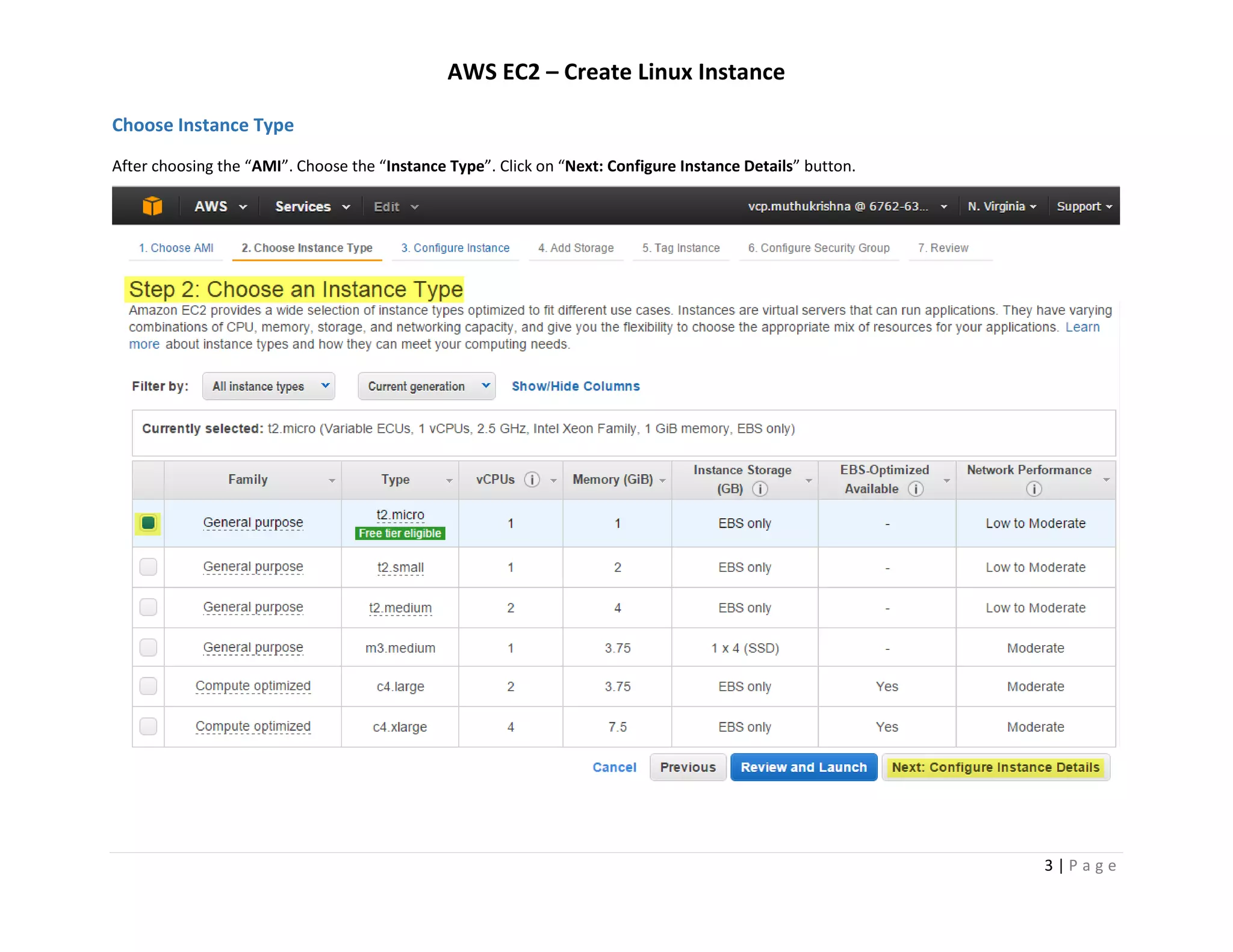Viewport: 1233px width, 952px height.
Task: Open the Learn more link
Action: coord(1082,327)
